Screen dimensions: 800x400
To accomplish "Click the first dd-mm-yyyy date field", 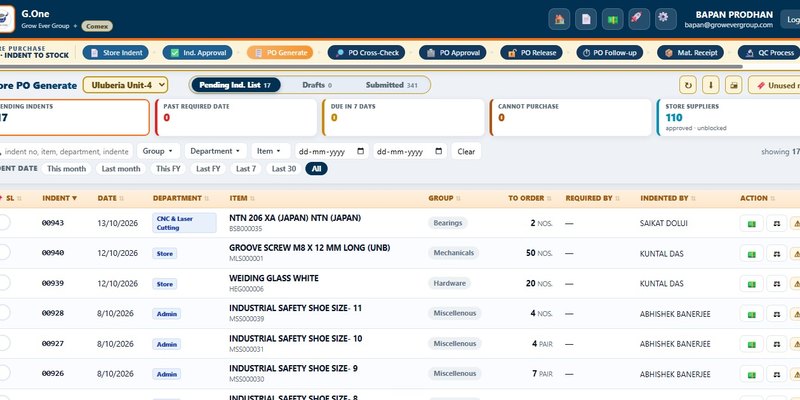I will [332, 151].
